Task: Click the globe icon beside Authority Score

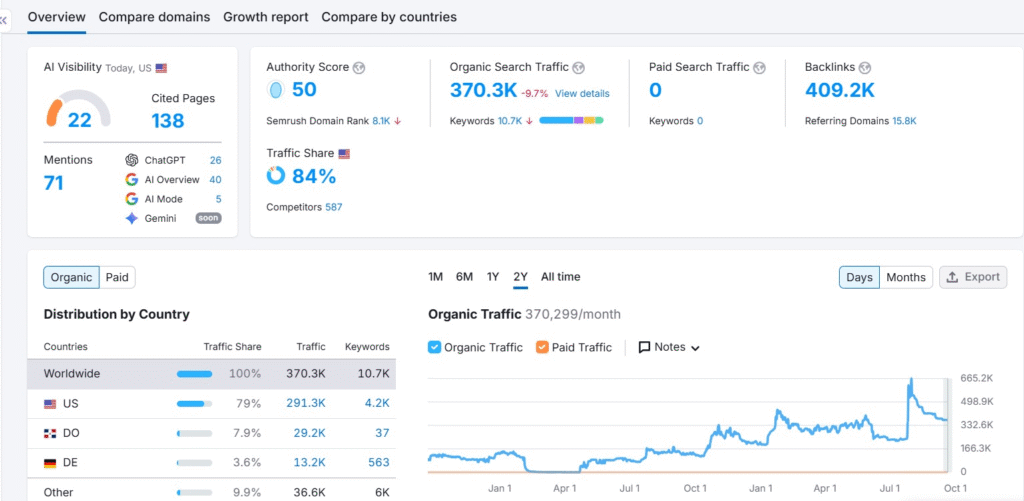Action: click(x=359, y=68)
